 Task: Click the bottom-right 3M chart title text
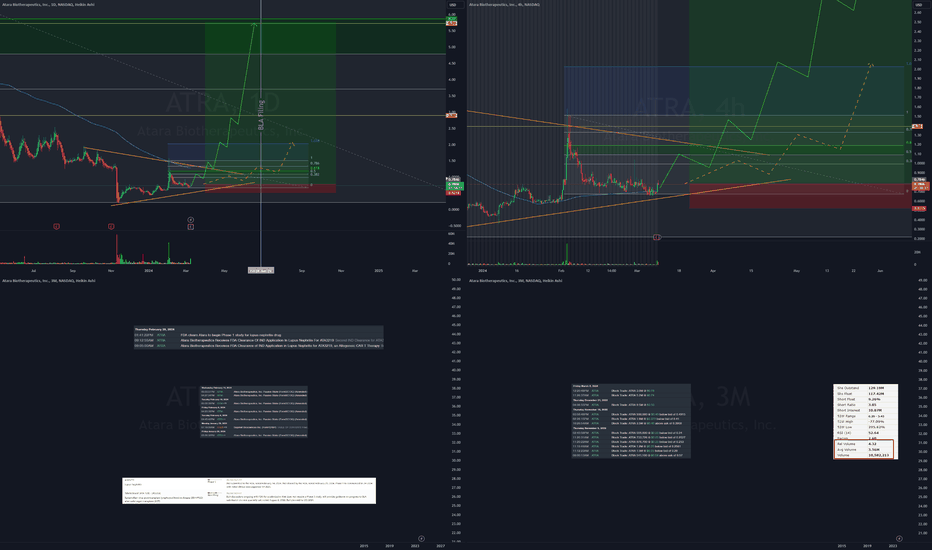pos(515,281)
